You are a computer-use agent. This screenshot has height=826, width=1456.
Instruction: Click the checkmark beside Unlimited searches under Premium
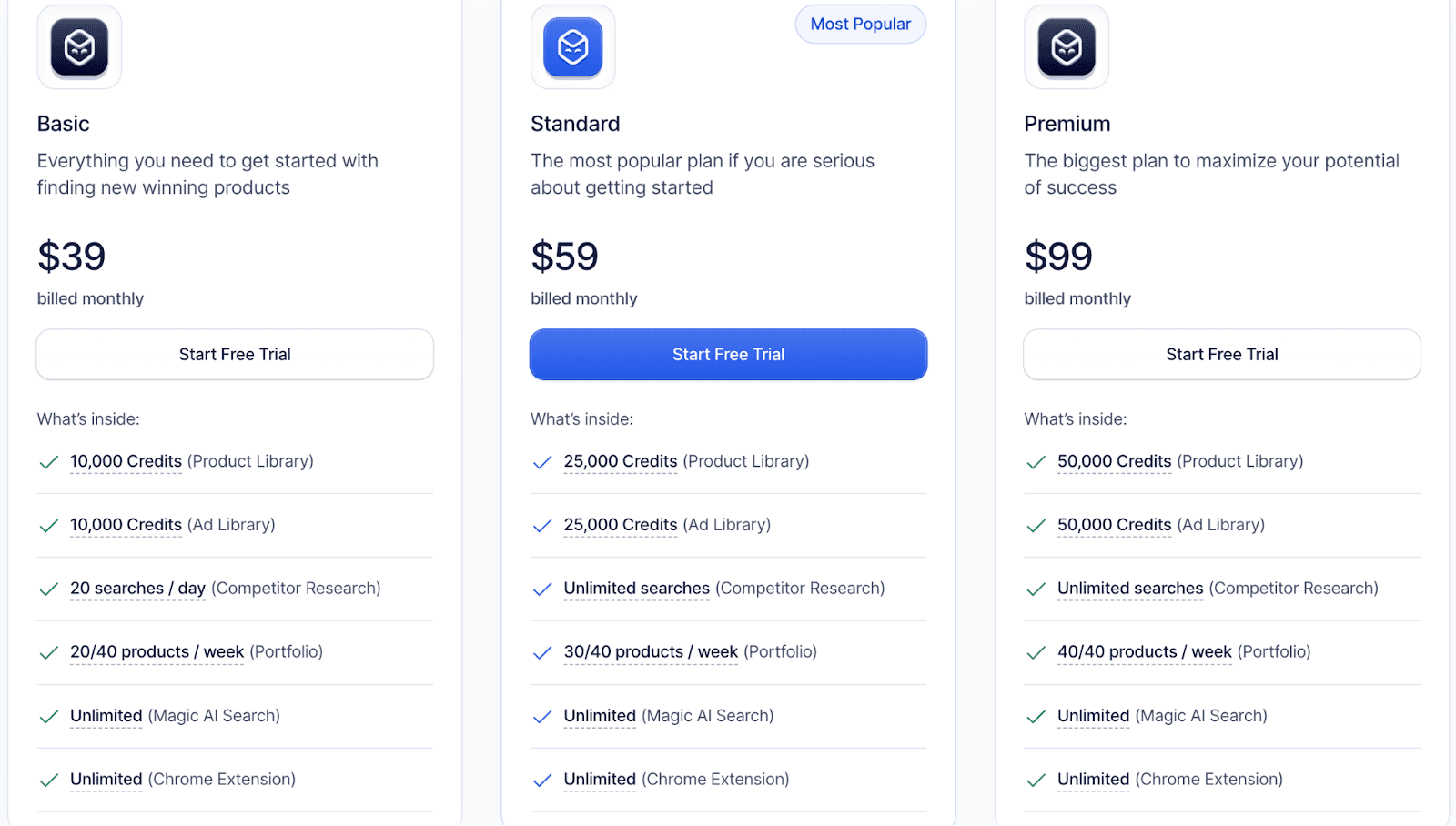pos(1036,589)
